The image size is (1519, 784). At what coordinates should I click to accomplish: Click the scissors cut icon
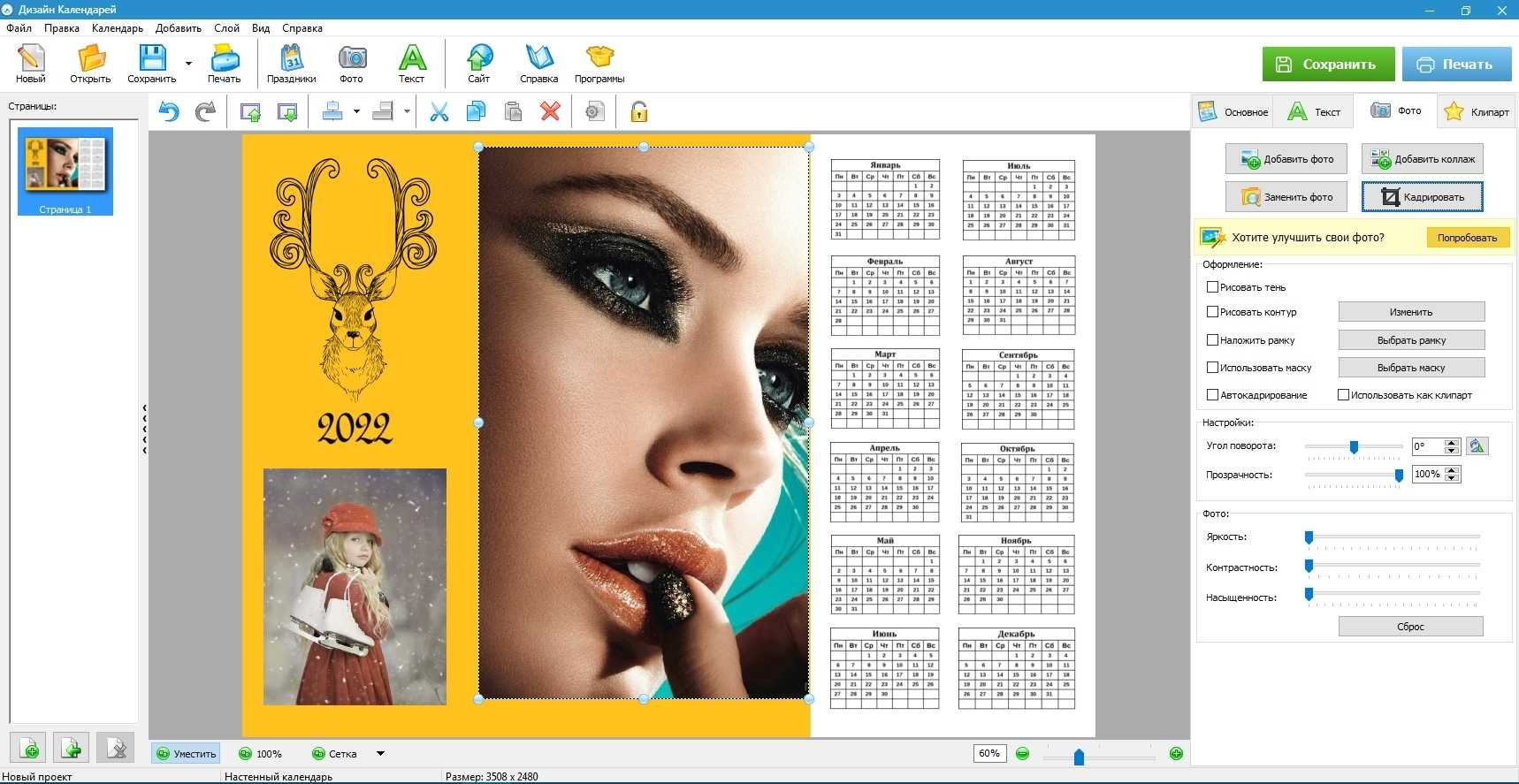(439, 111)
